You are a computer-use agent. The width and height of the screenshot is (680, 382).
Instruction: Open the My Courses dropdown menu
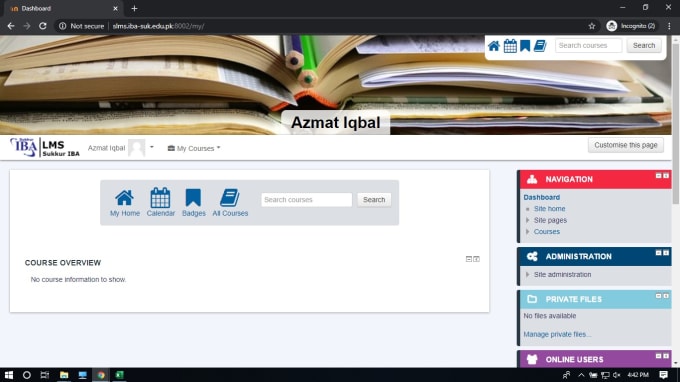pos(194,148)
